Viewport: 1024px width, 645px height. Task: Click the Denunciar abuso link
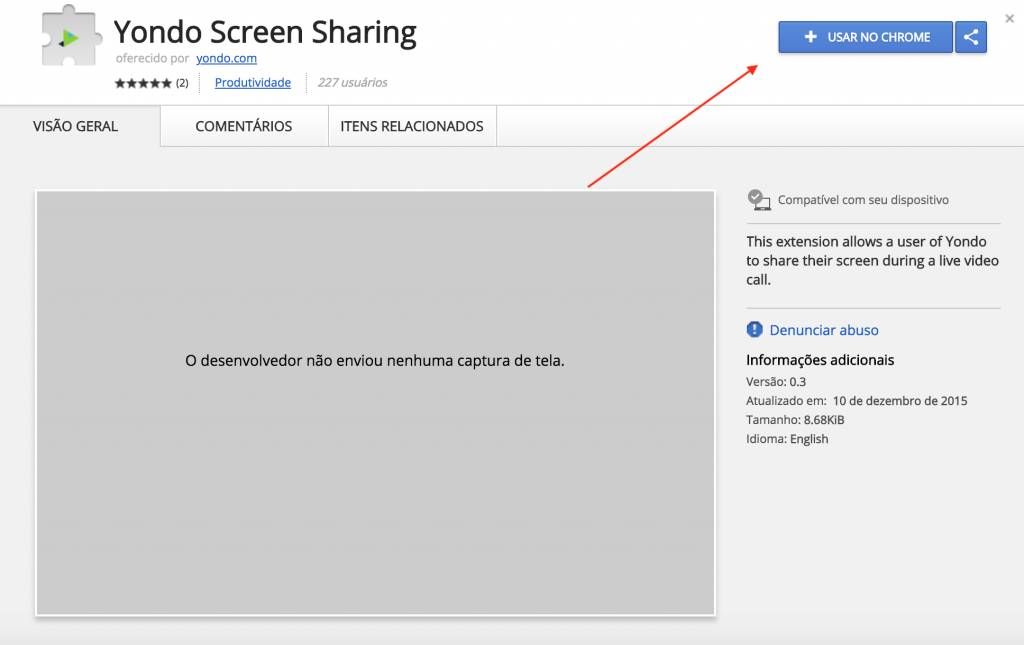tap(824, 330)
